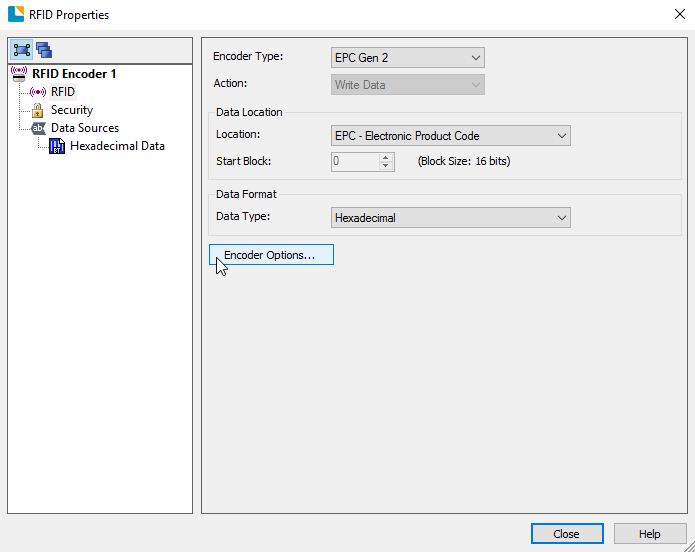
Task: Click the Security padlock icon
Action: pos(38,110)
